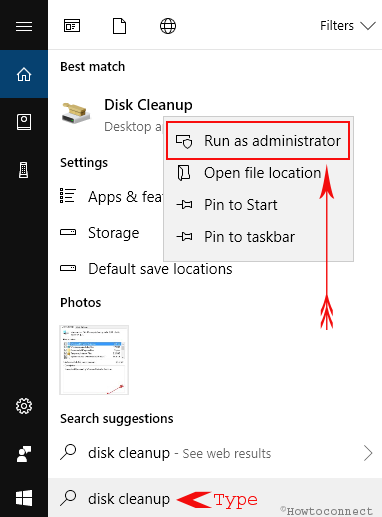382x517 pixels.
Task: Click the pin icon beside Pin to Start
Action: coord(184,204)
